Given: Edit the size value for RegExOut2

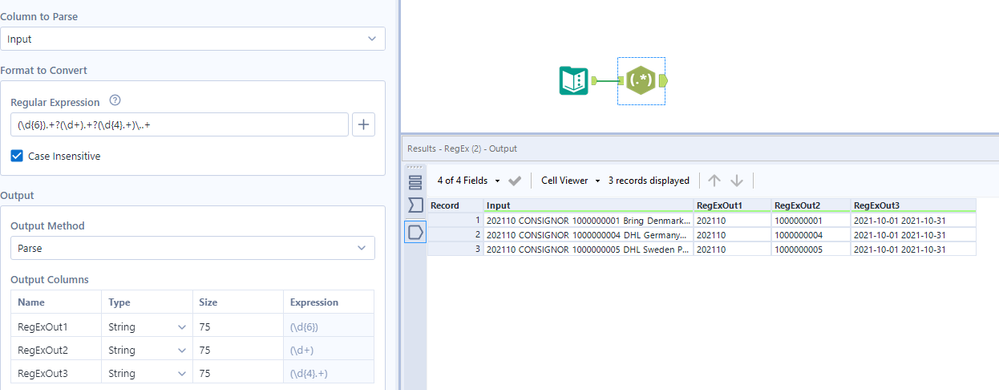Looking at the screenshot, I should tap(238, 350).
